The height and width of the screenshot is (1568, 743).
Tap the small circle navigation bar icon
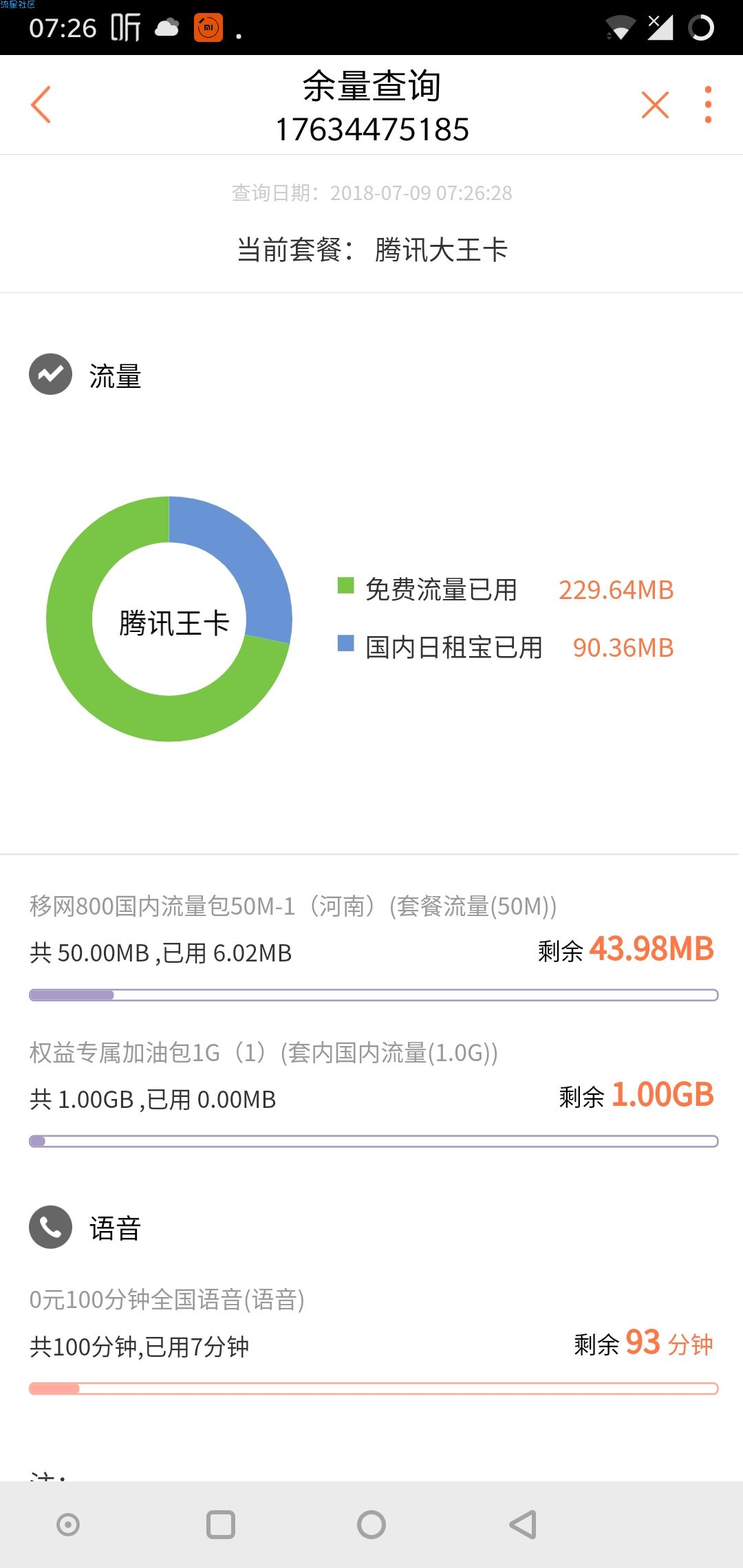pyautogui.click(x=68, y=1525)
